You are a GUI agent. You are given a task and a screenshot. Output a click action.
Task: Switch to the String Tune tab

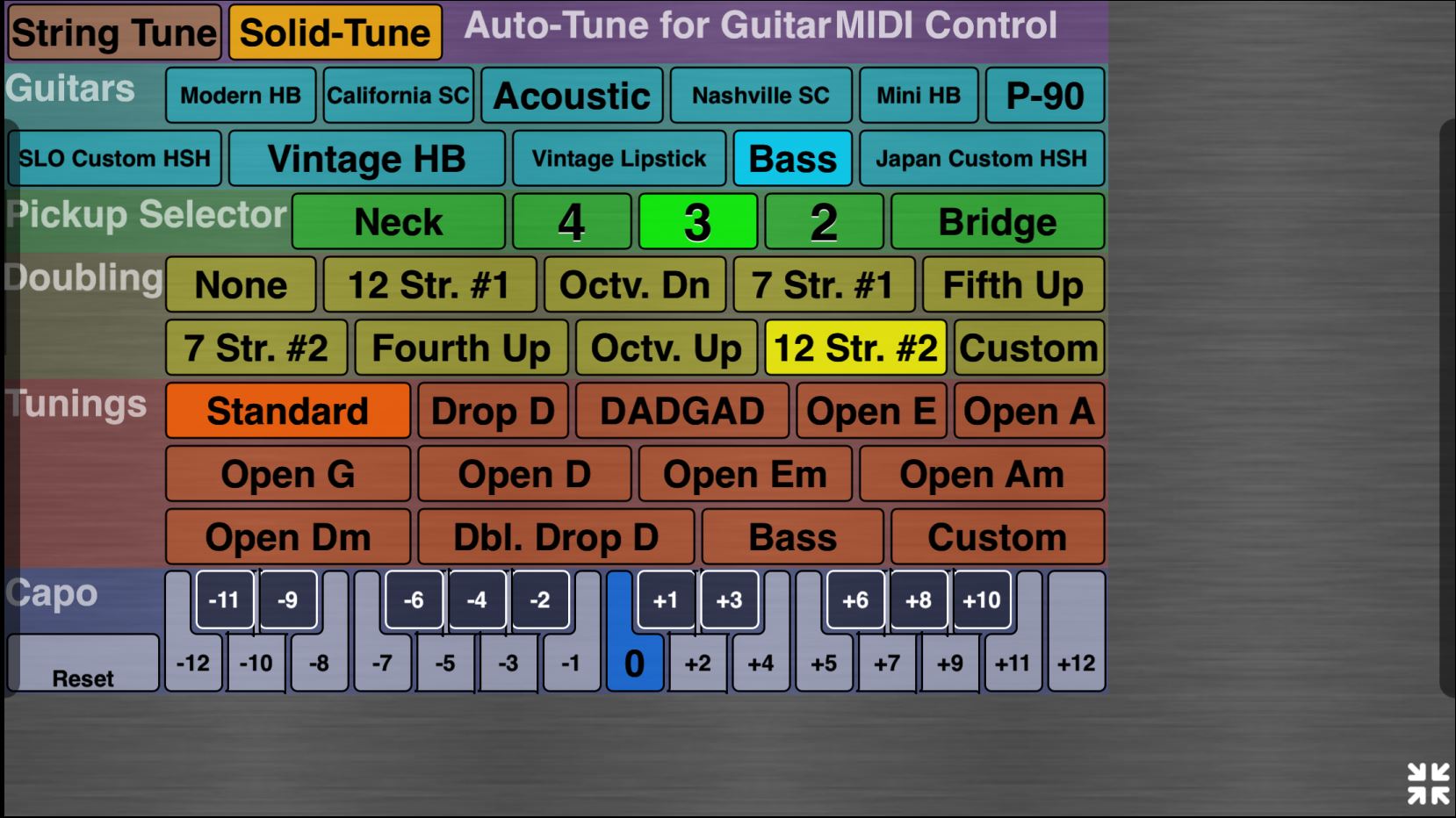(x=114, y=32)
